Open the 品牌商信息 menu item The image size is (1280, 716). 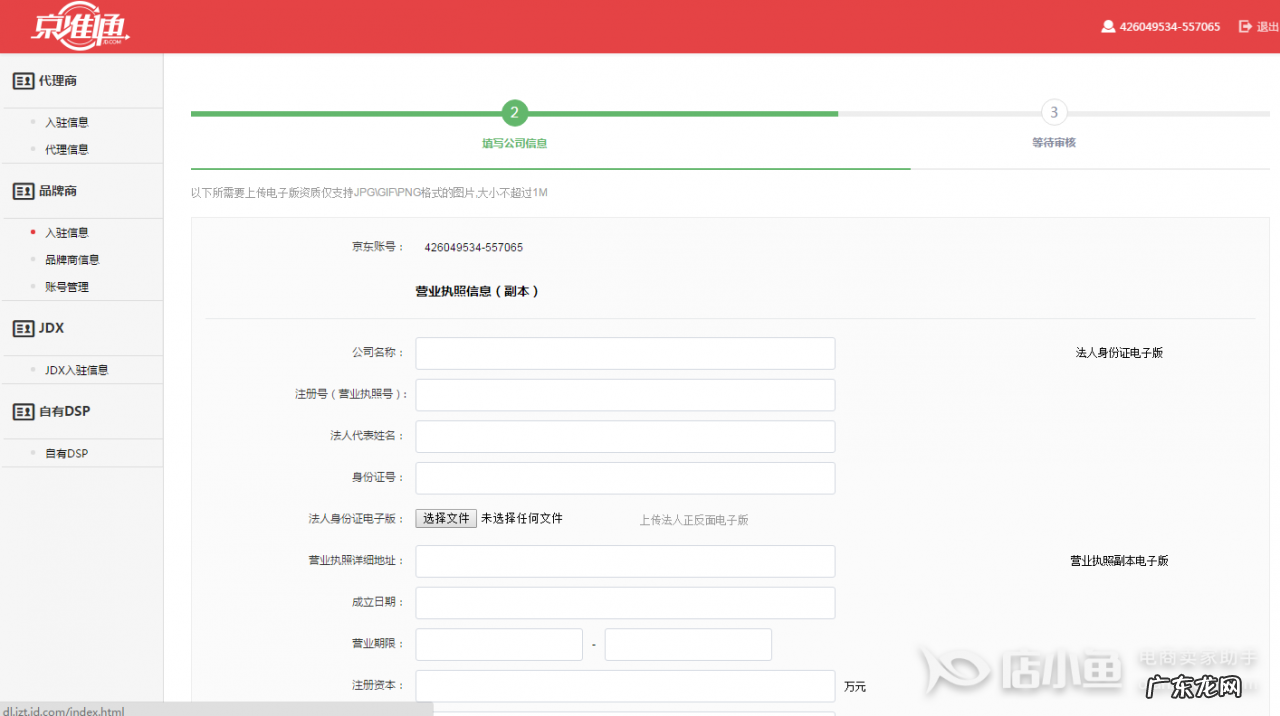click(x=72, y=259)
